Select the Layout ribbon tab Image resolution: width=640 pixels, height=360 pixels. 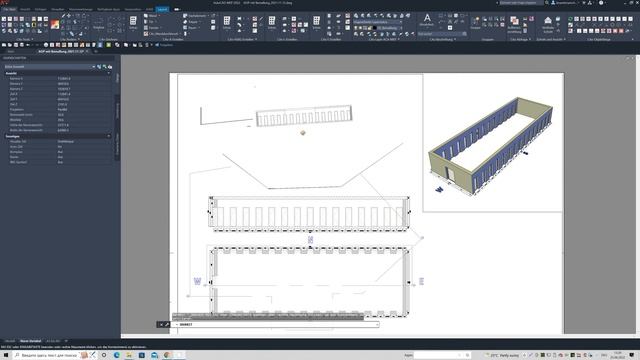click(x=162, y=9)
